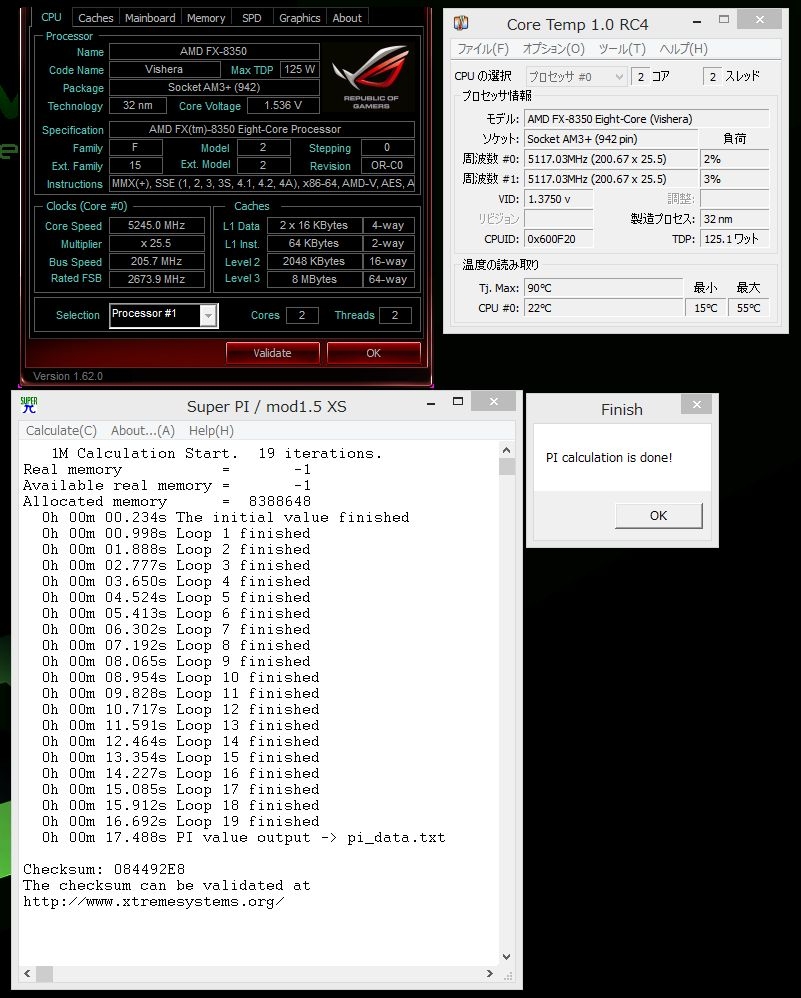Click the Checksum: 084492E8 line
Viewport: 801px width, 998px height.
[104, 869]
